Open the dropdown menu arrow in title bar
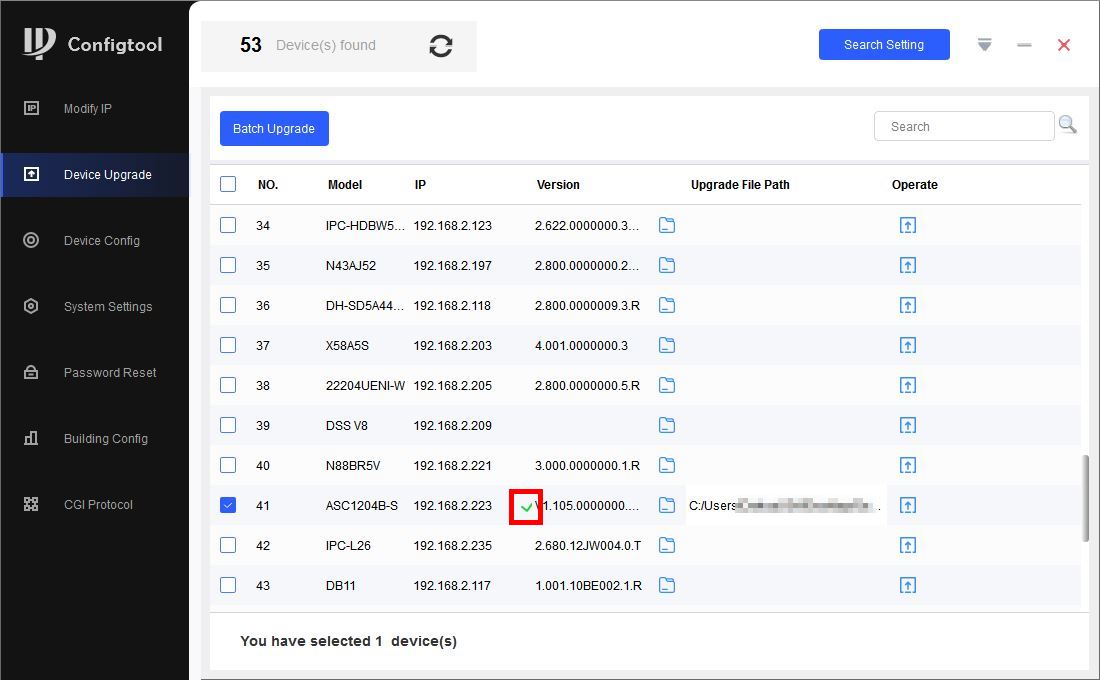Viewport: 1100px width, 680px height. pos(984,45)
